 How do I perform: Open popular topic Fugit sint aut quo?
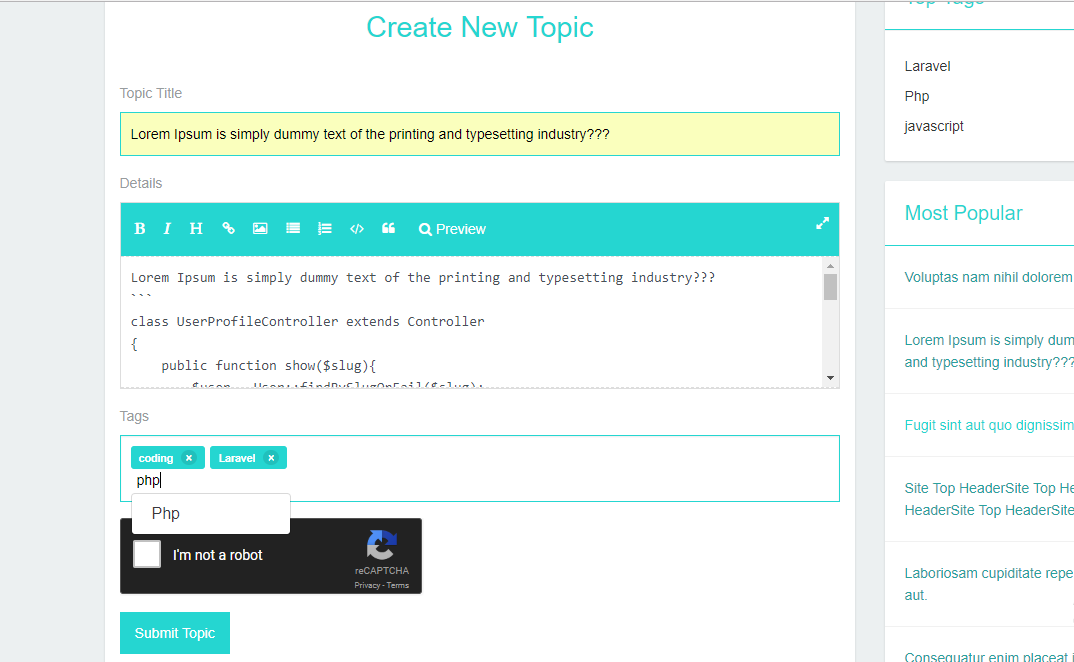(988, 426)
